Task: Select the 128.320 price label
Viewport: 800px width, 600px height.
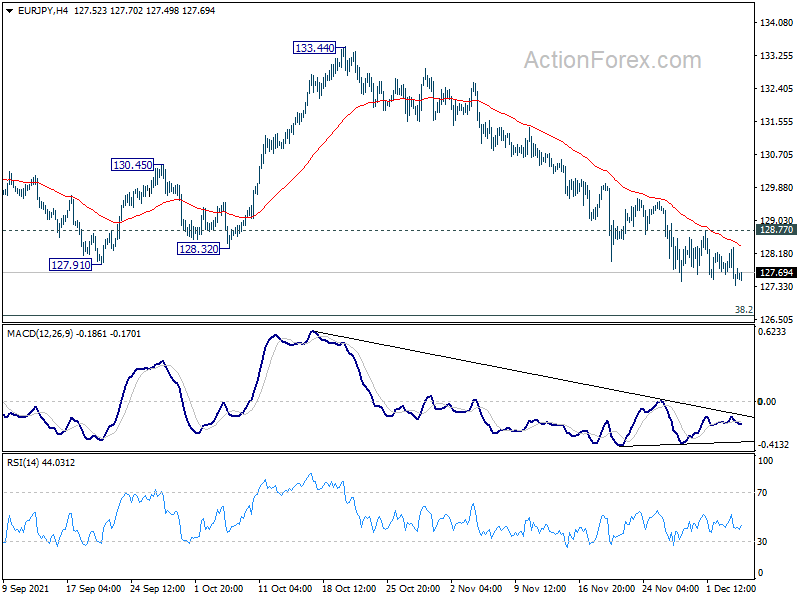Action: [198, 249]
